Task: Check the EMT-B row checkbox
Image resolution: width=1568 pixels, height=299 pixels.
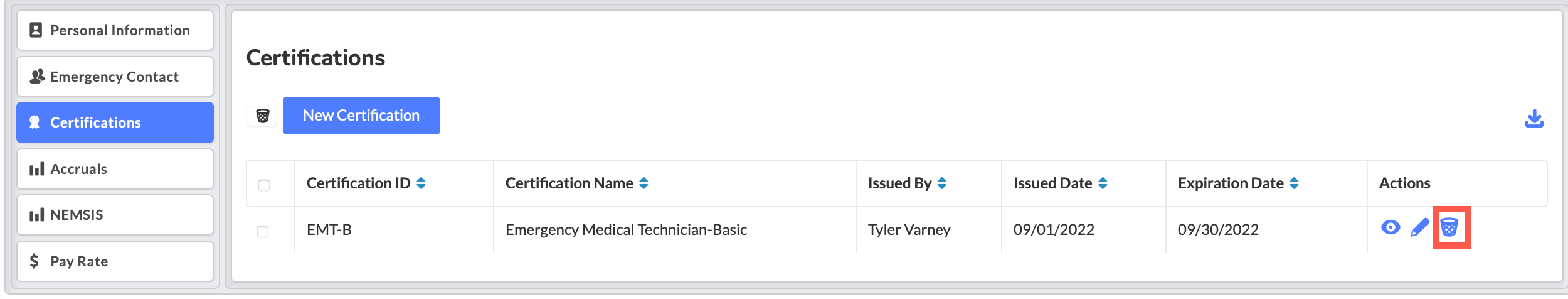Action: point(263,231)
